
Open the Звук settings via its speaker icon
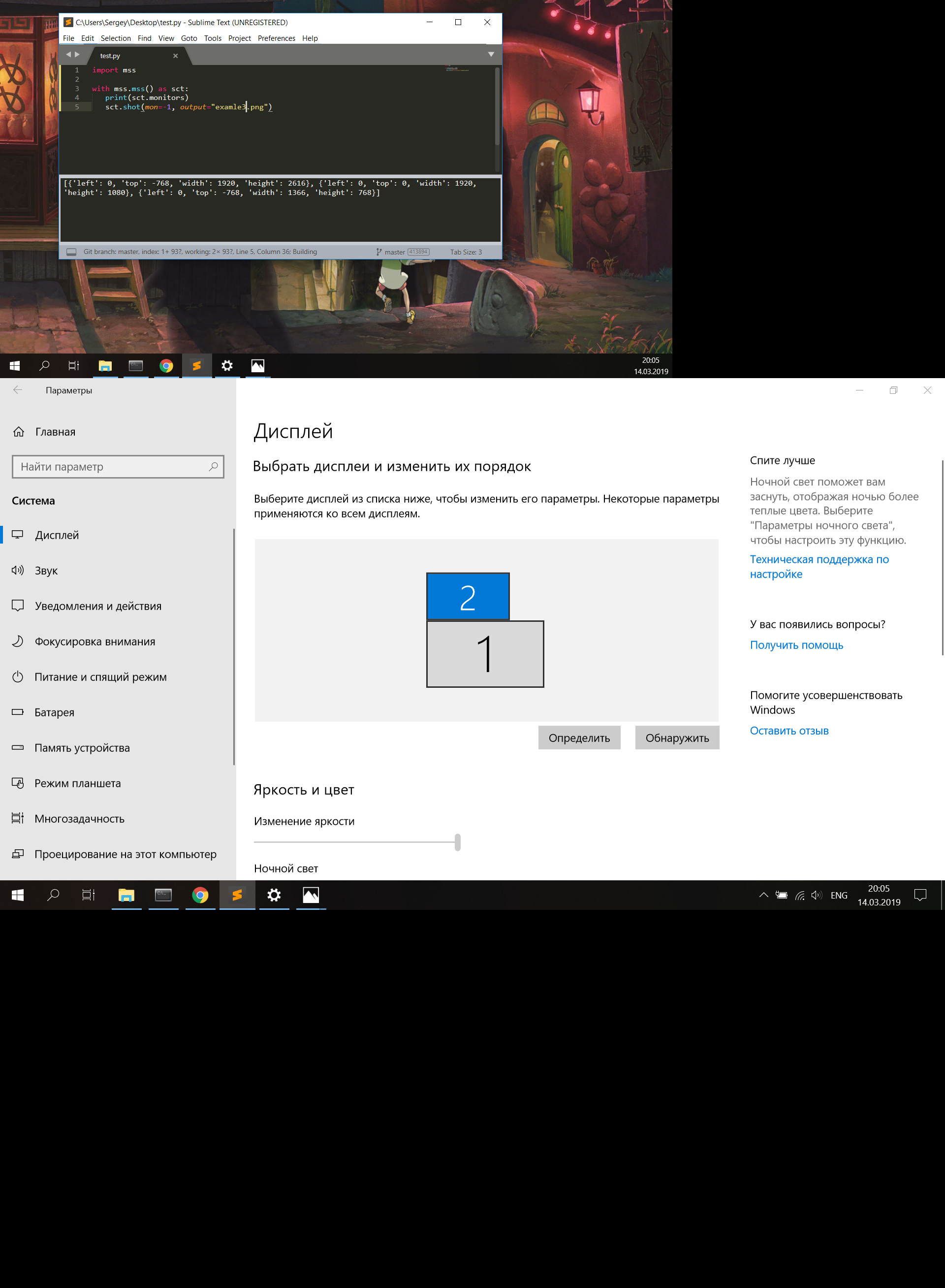coord(18,570)
